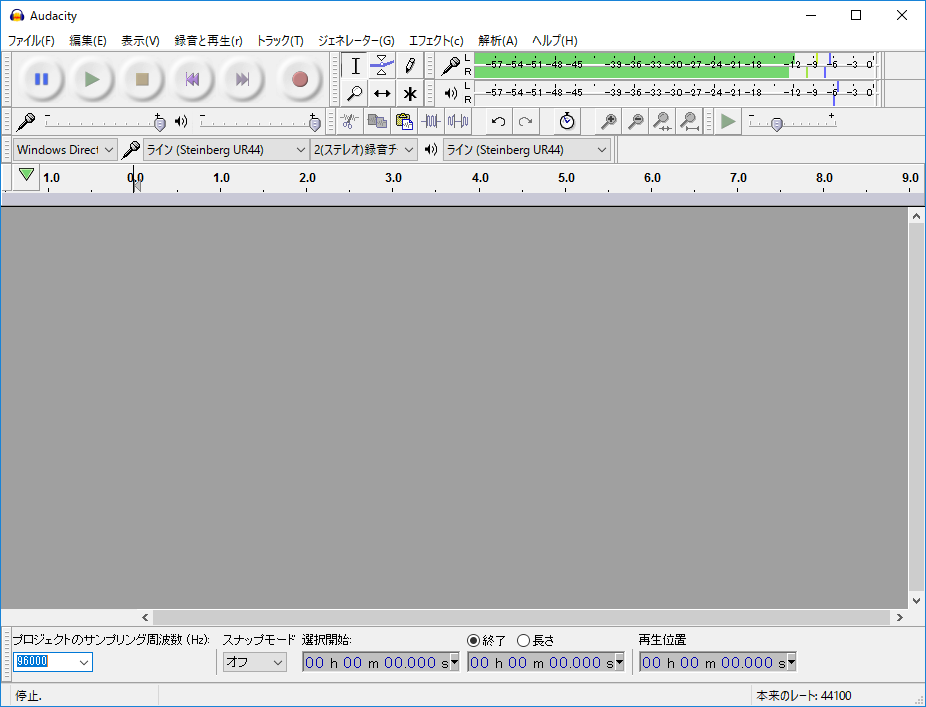Click the Paste clipboard icon

point(404,122)
